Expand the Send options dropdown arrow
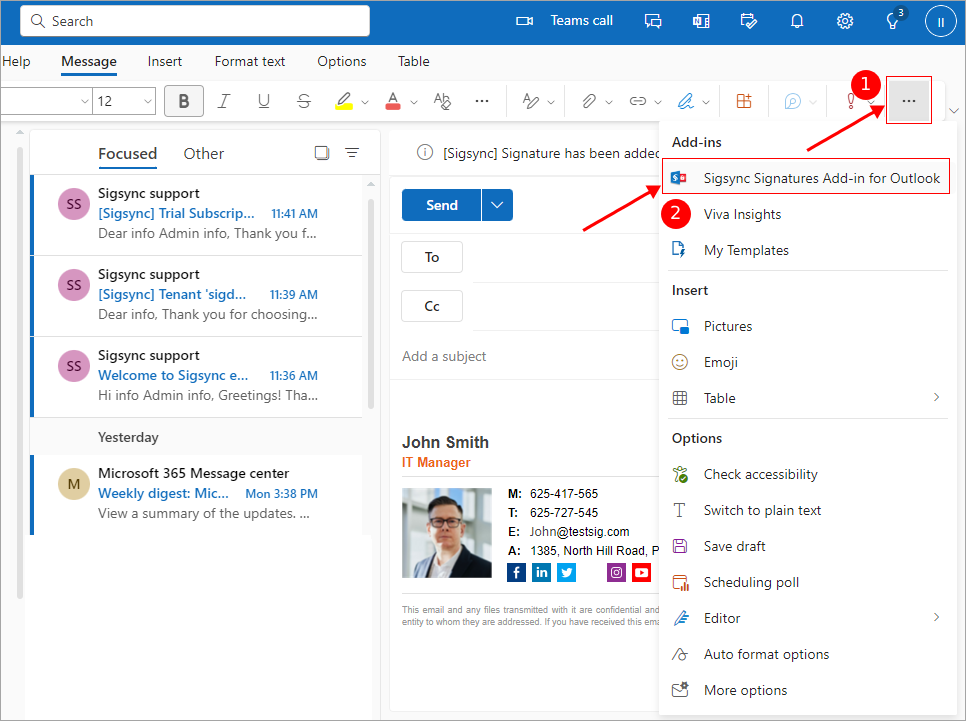 497,205
